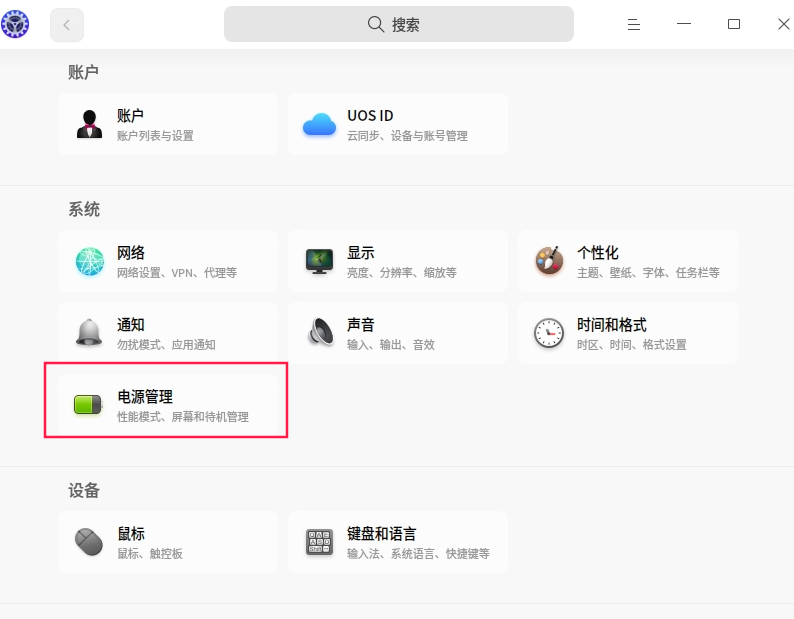Viewport: 794px width, 619px height.
Task: Open the 显示 monitor icon
Action: tap(320, 261)
